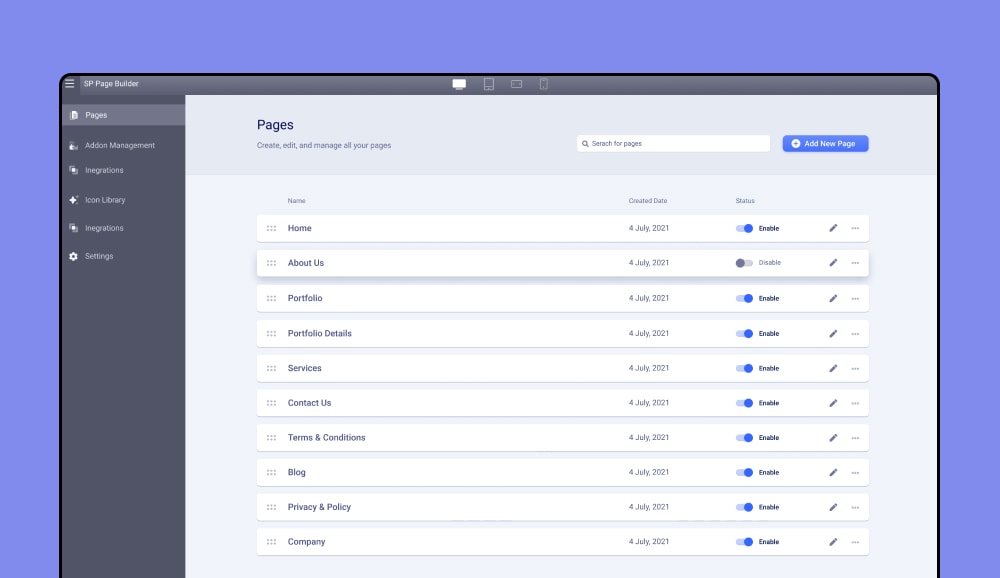Screen dimensions: 1000x578
Task: Switch to desktop preview mode
Action: point(459,84)
